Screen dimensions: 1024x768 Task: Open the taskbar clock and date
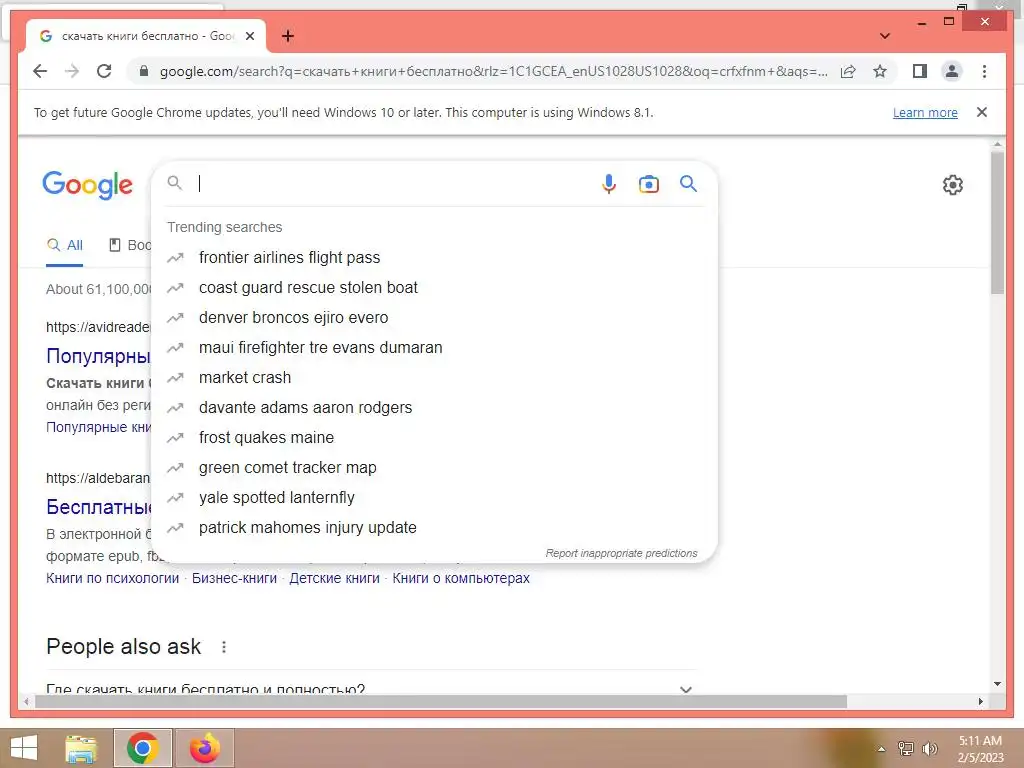coord(980,749)
